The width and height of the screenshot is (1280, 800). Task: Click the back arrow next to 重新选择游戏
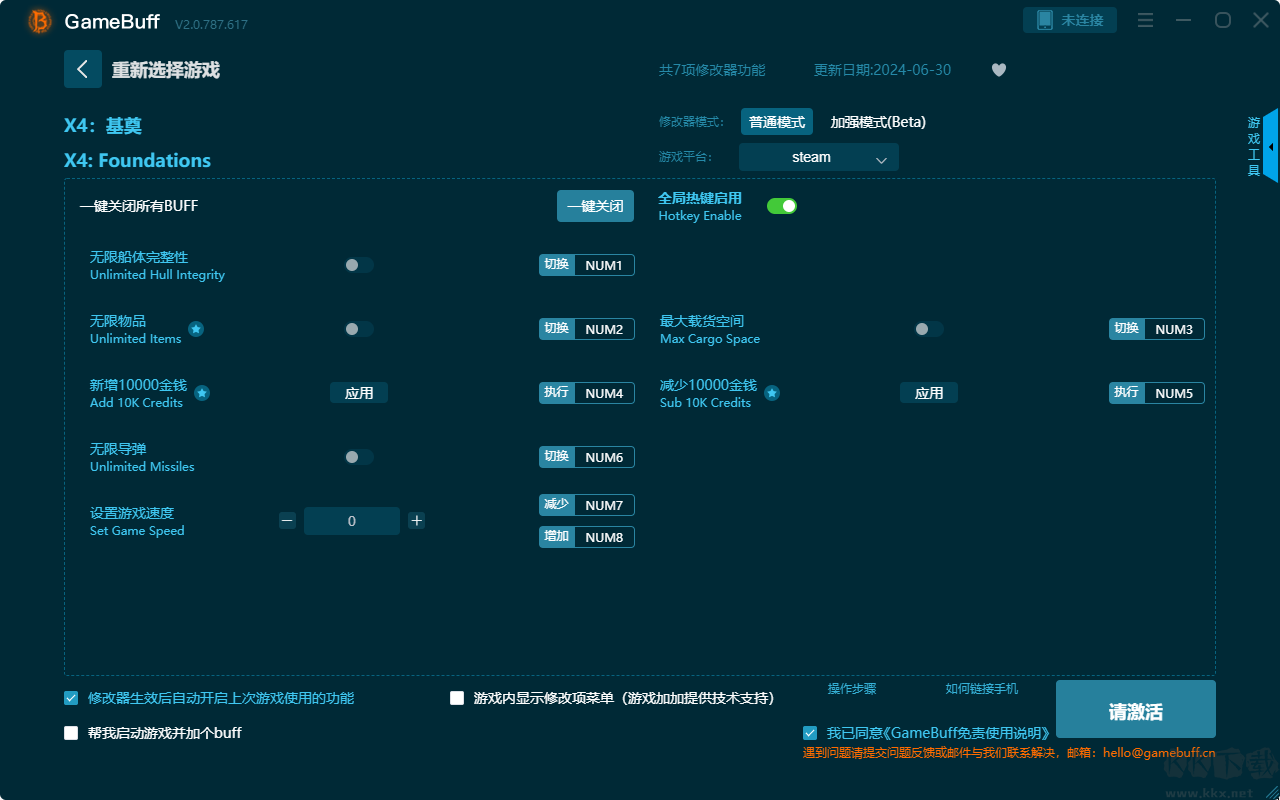click(83, 68)
